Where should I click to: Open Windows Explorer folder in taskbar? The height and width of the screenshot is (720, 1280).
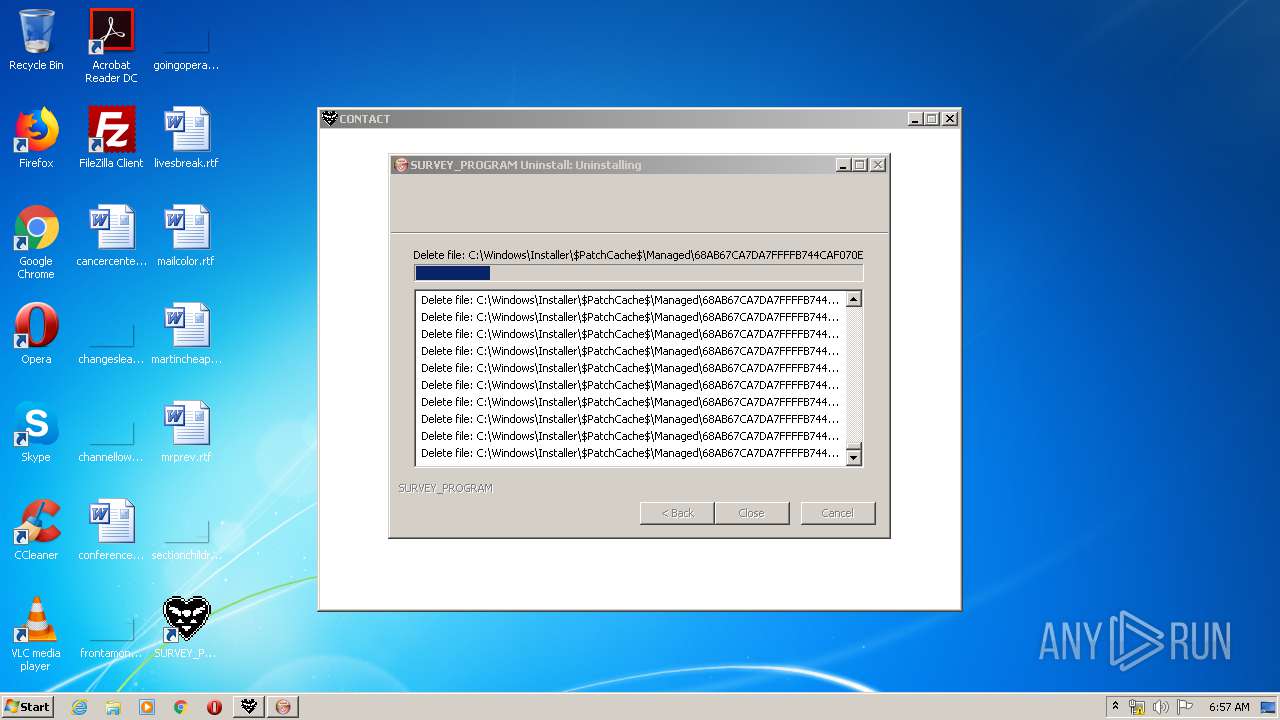(x=113, y=707)
